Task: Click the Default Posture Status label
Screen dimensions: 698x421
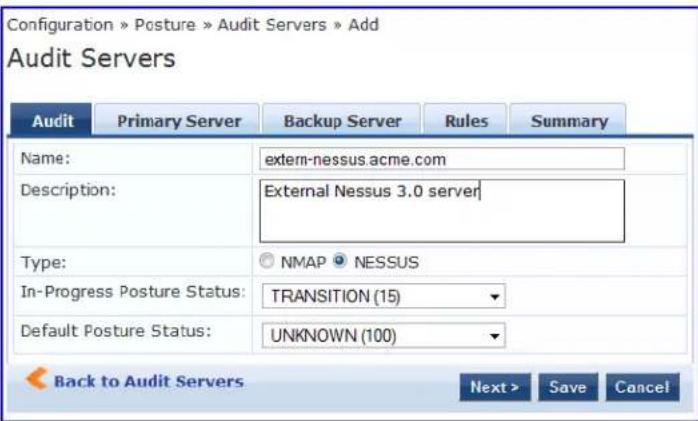Action: coord(116,331)
